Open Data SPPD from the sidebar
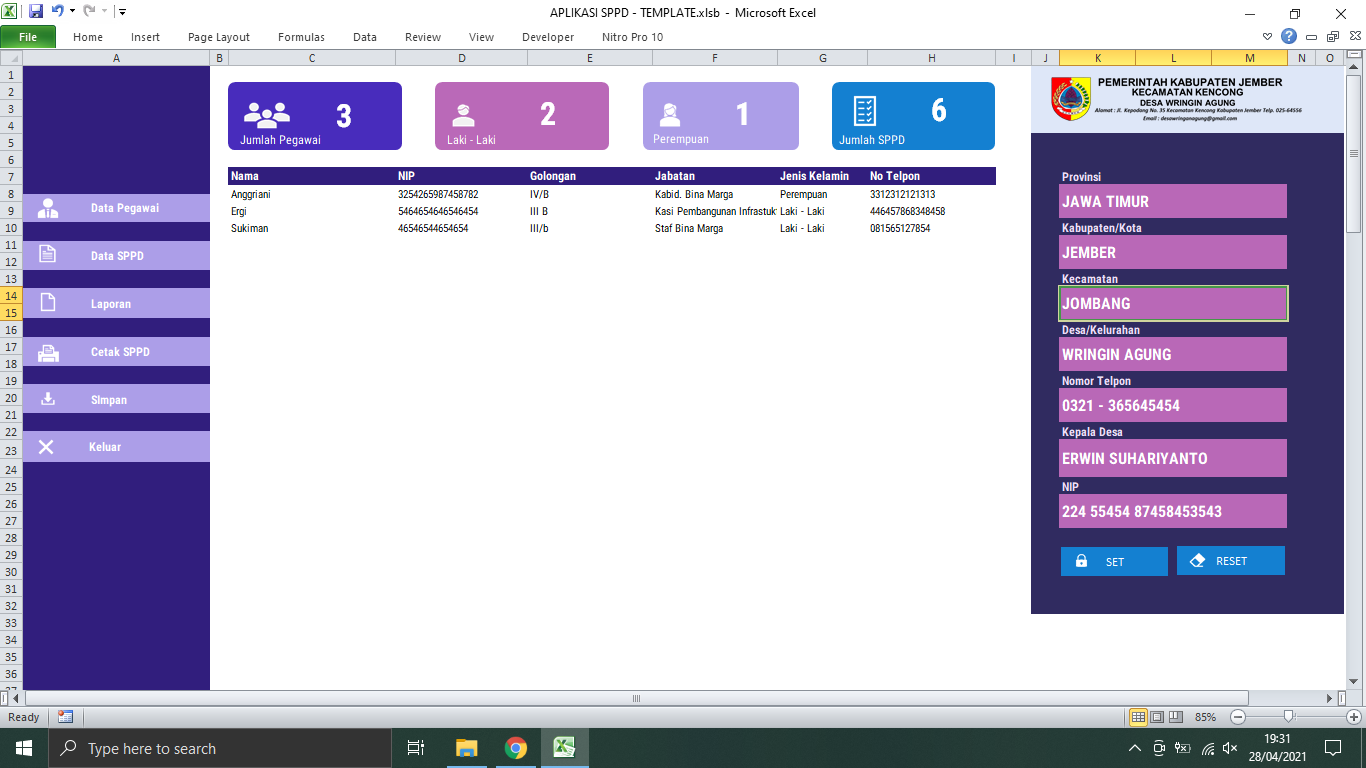The image size is (1366, 768). coord(46,256)
